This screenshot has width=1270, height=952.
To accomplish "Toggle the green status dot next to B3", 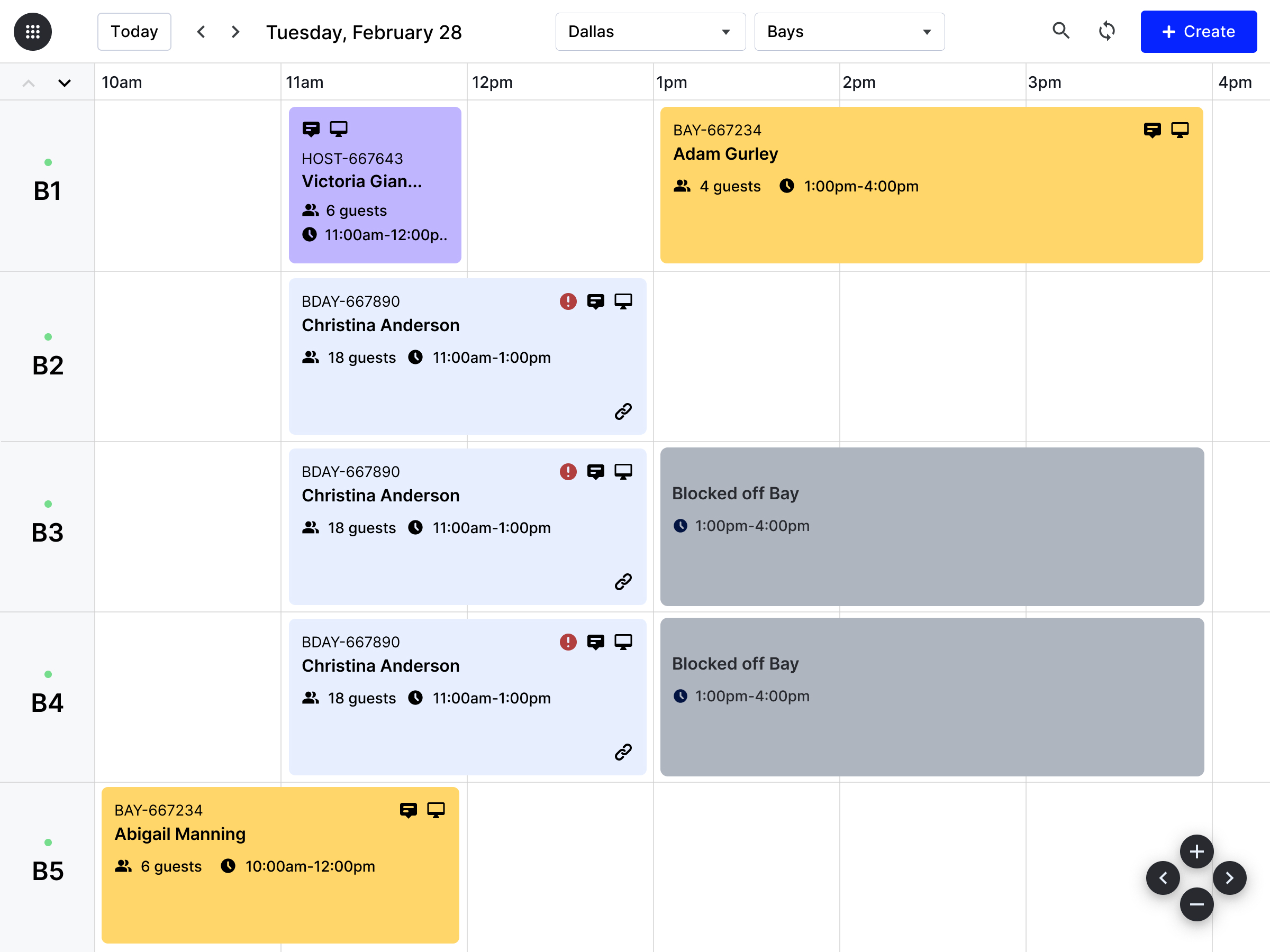I will click(x=48, y=504).
